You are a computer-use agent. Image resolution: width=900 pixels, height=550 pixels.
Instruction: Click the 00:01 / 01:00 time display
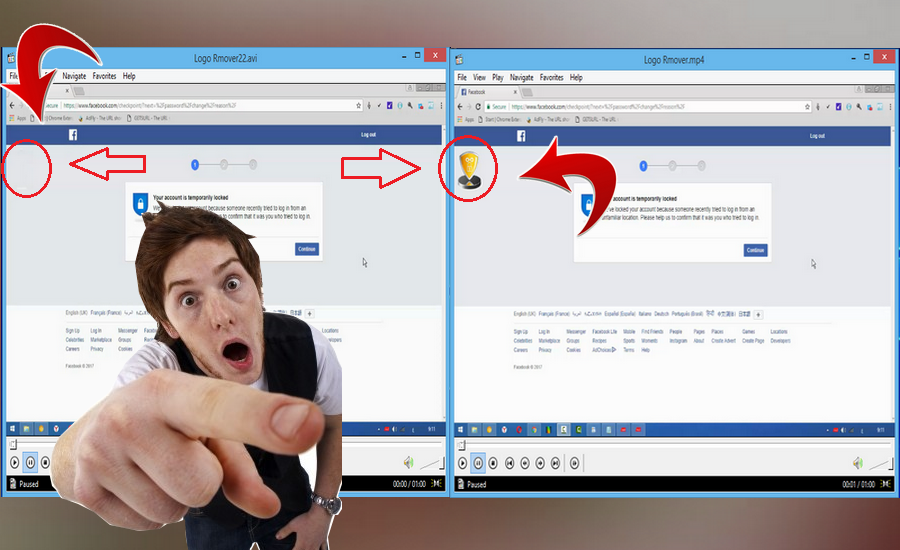tap(858, 484)
